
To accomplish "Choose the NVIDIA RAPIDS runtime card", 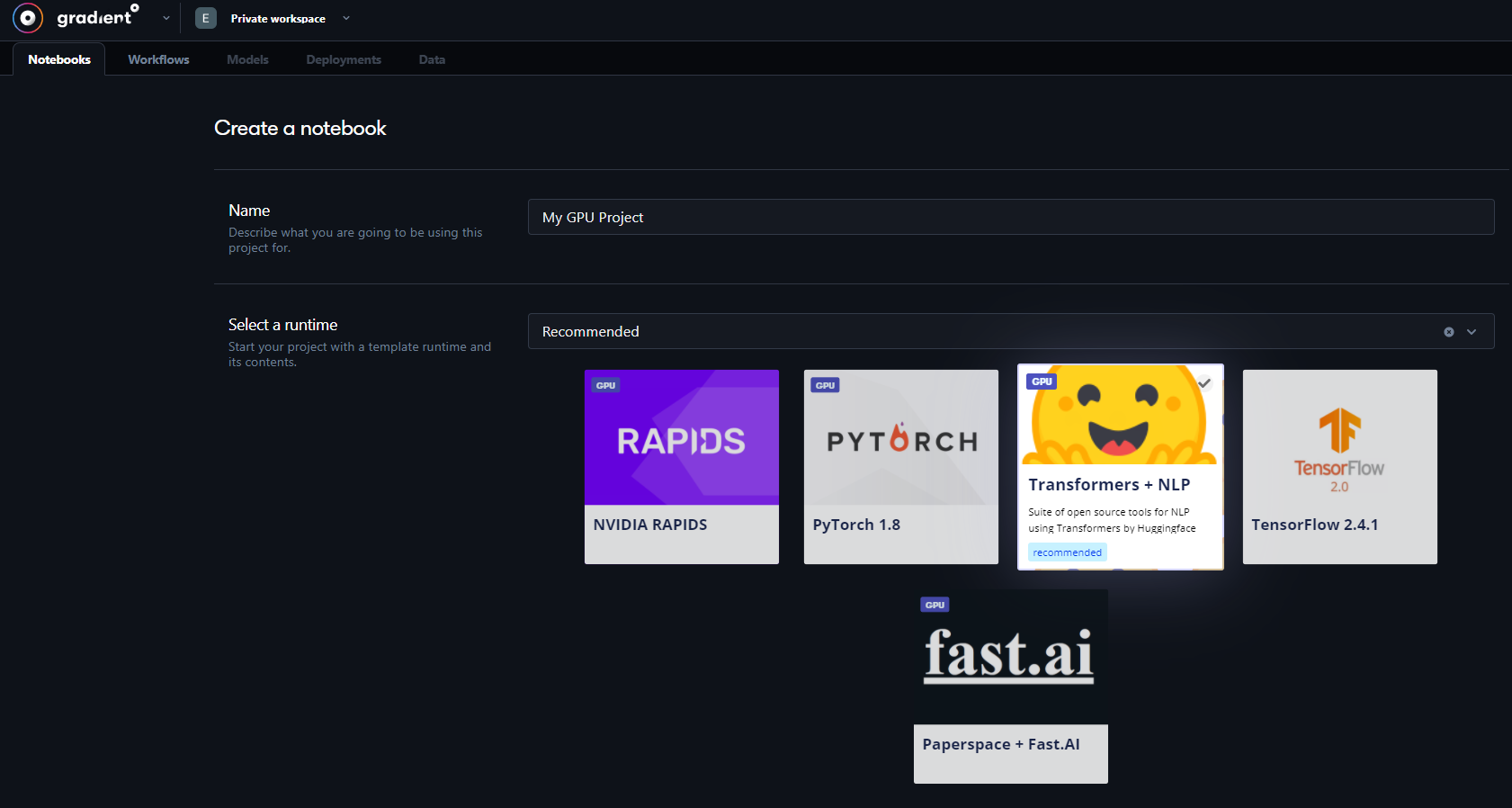I will tap(682, 467).
